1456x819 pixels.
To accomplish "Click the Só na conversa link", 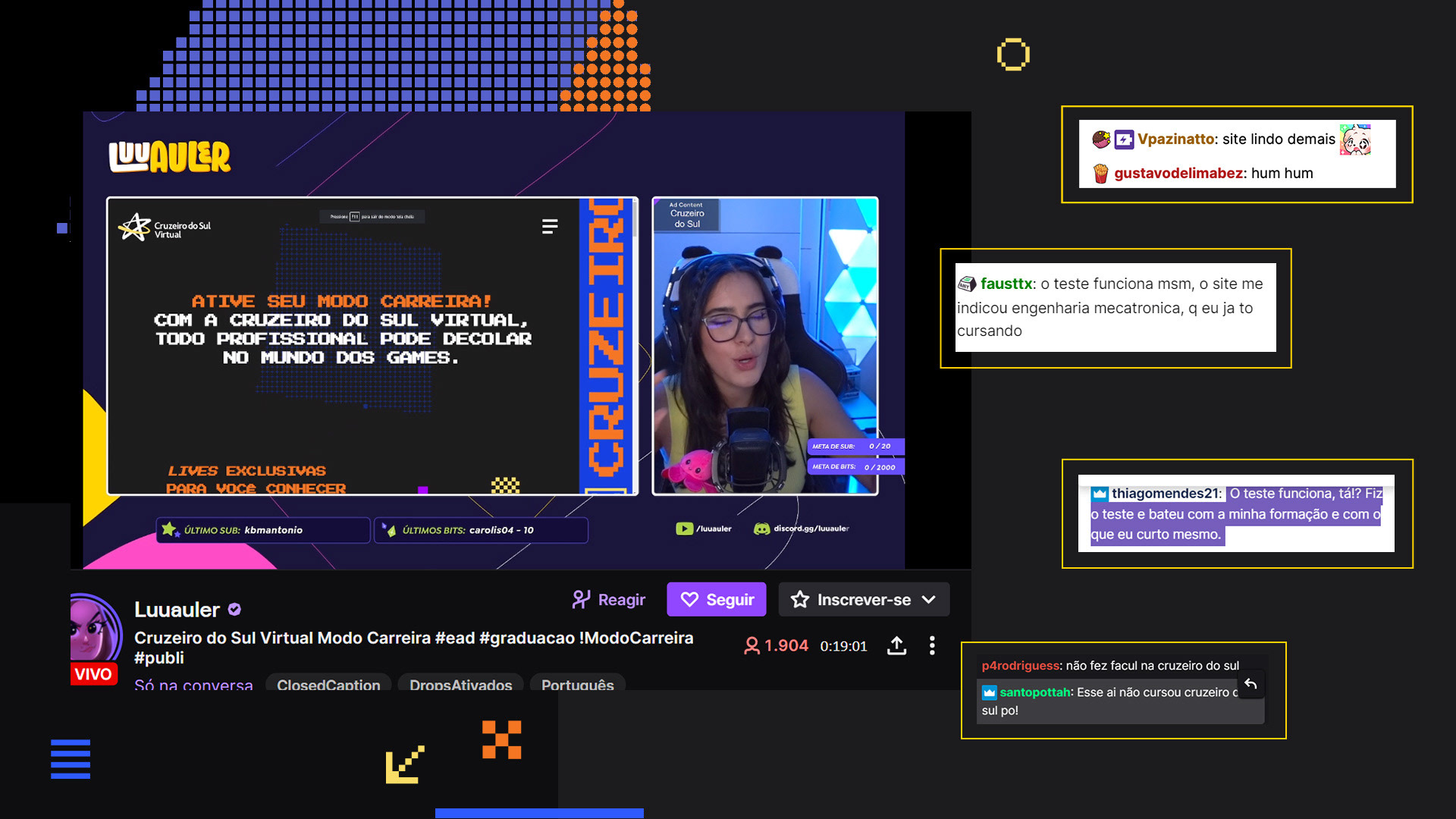I will 193,685.
